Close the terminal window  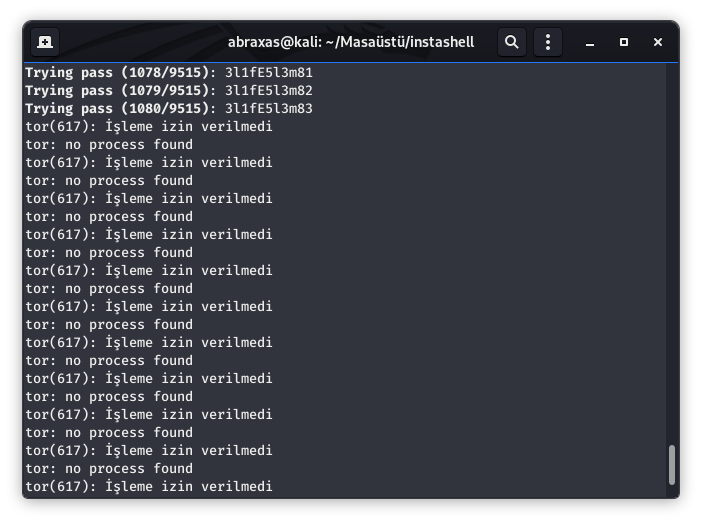tap(658, 42)
